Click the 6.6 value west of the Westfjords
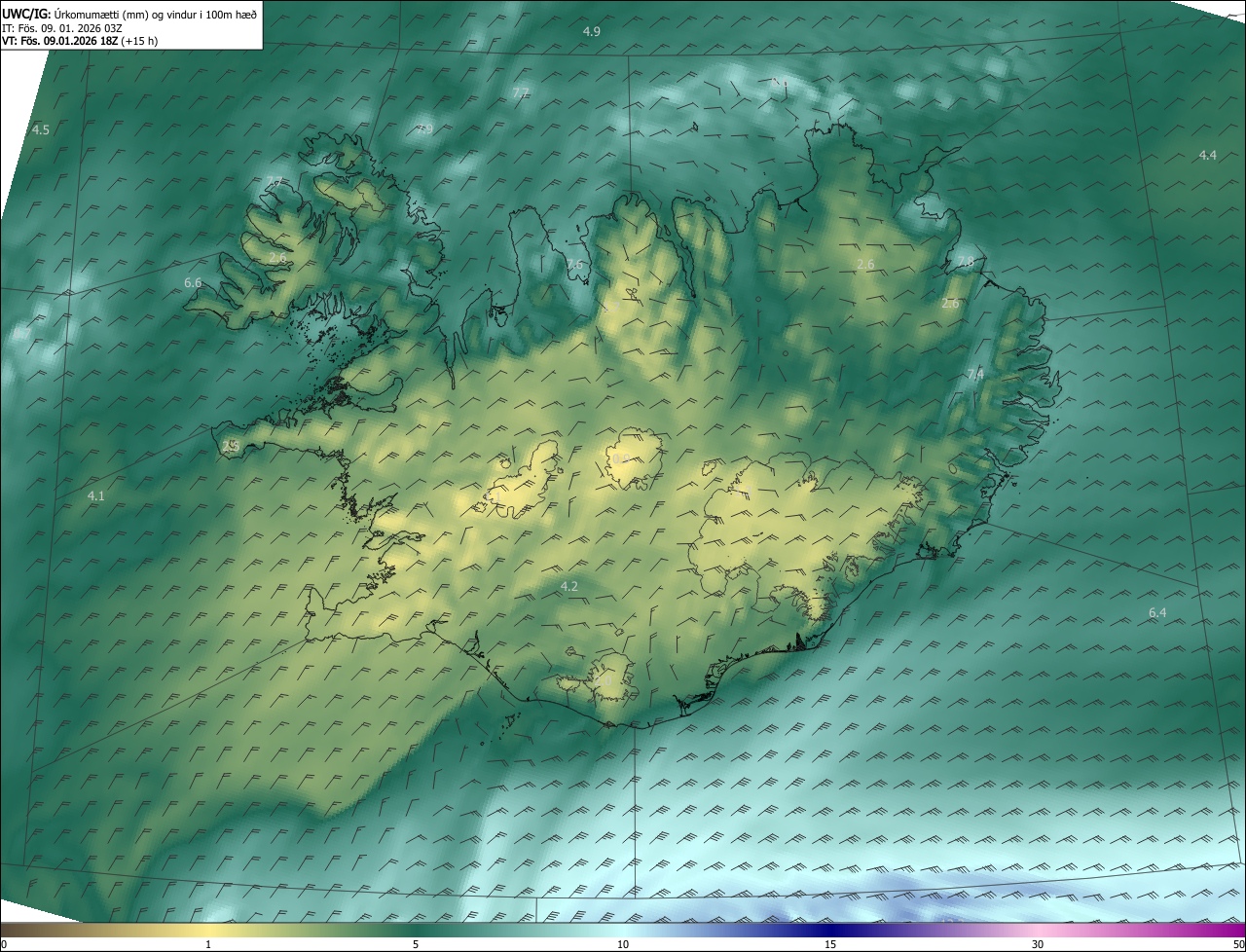Image resolution: width=1246 pixels, height=952 pixels. click(x=193, y=283)
